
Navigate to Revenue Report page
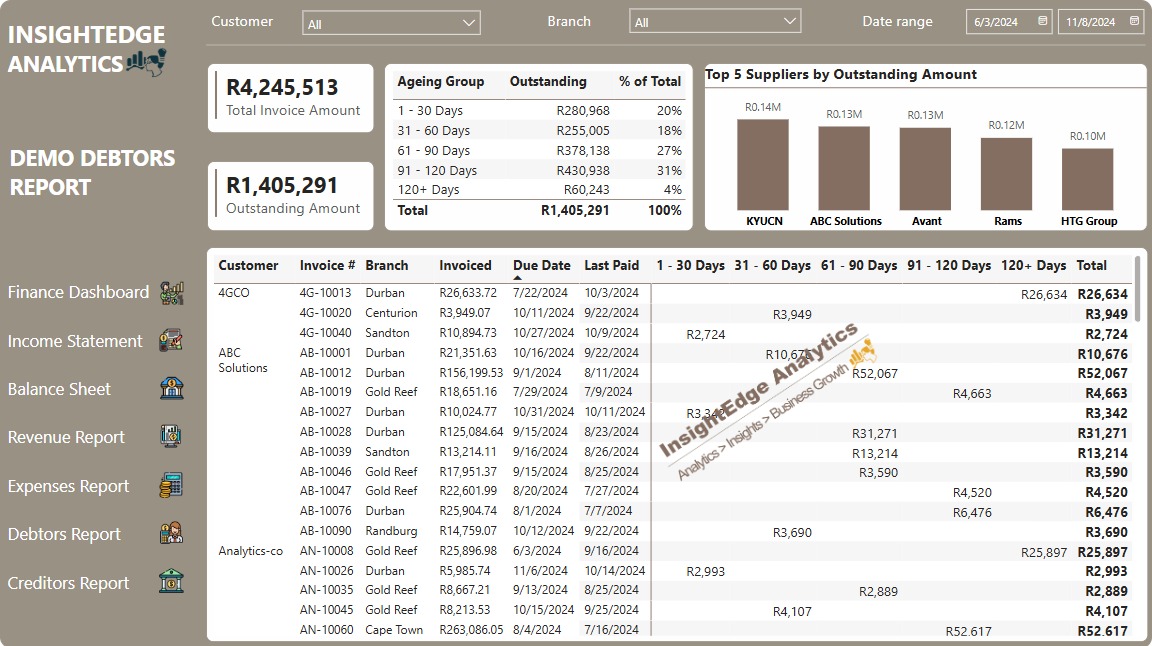(x=66, y=437)
